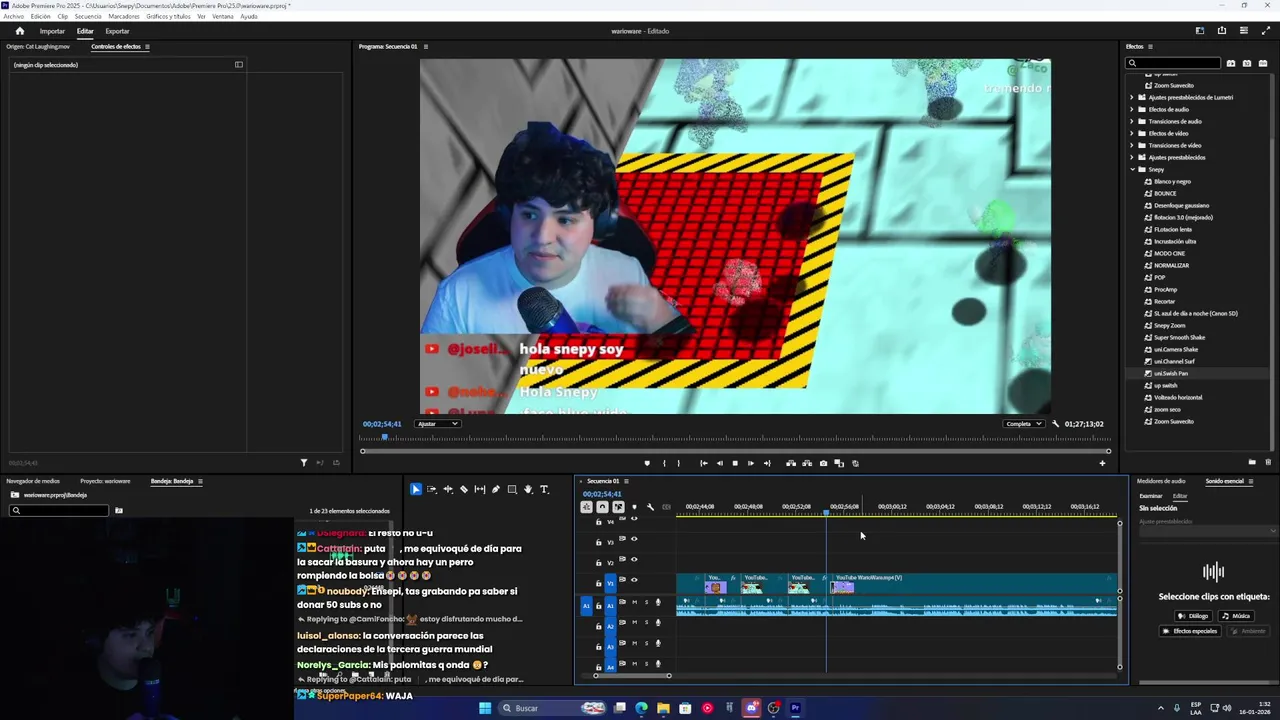Expand the Efectos de audio folder
This screenshot has height=720, width=1280.
click(1132, 109)
